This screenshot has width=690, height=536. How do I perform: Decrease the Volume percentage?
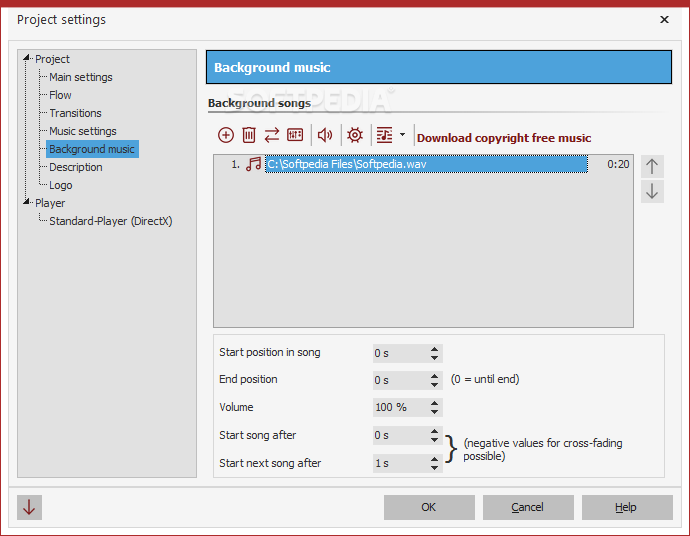click(434, 411)
